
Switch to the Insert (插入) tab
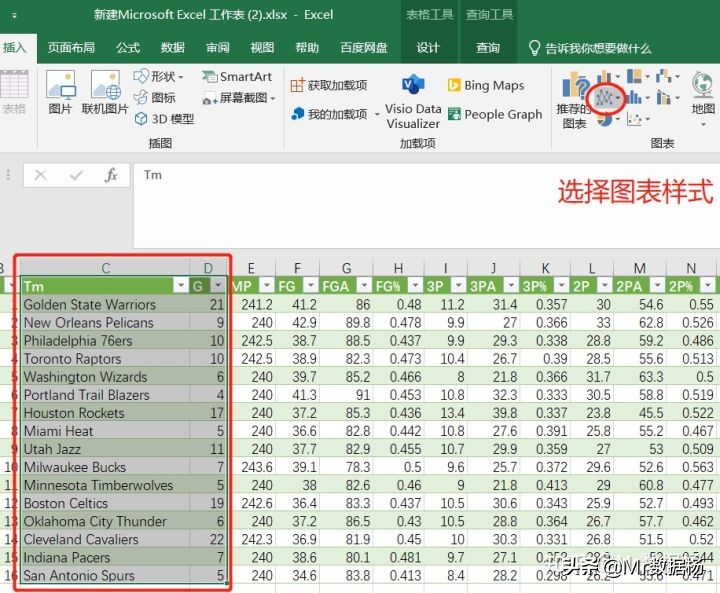pos(15,48)
